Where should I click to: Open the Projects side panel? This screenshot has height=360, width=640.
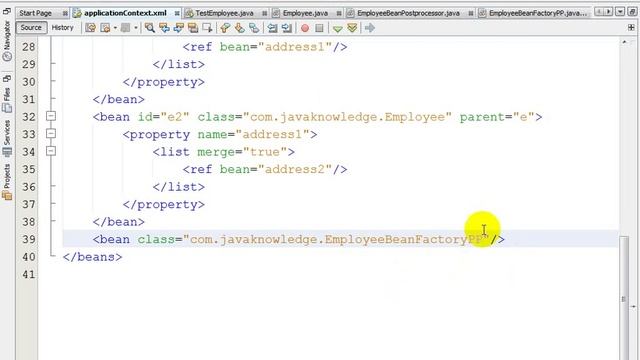[7, 182]
